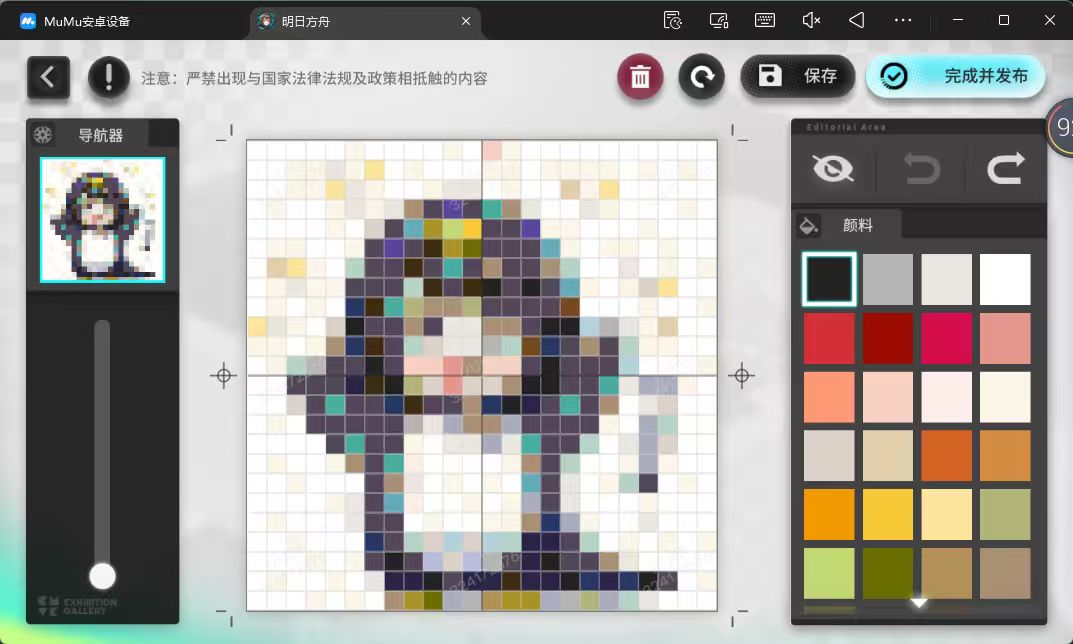Click the navigator penguin thumbnail preview
Screen dimensions: 1073x644
coord(103,220)
